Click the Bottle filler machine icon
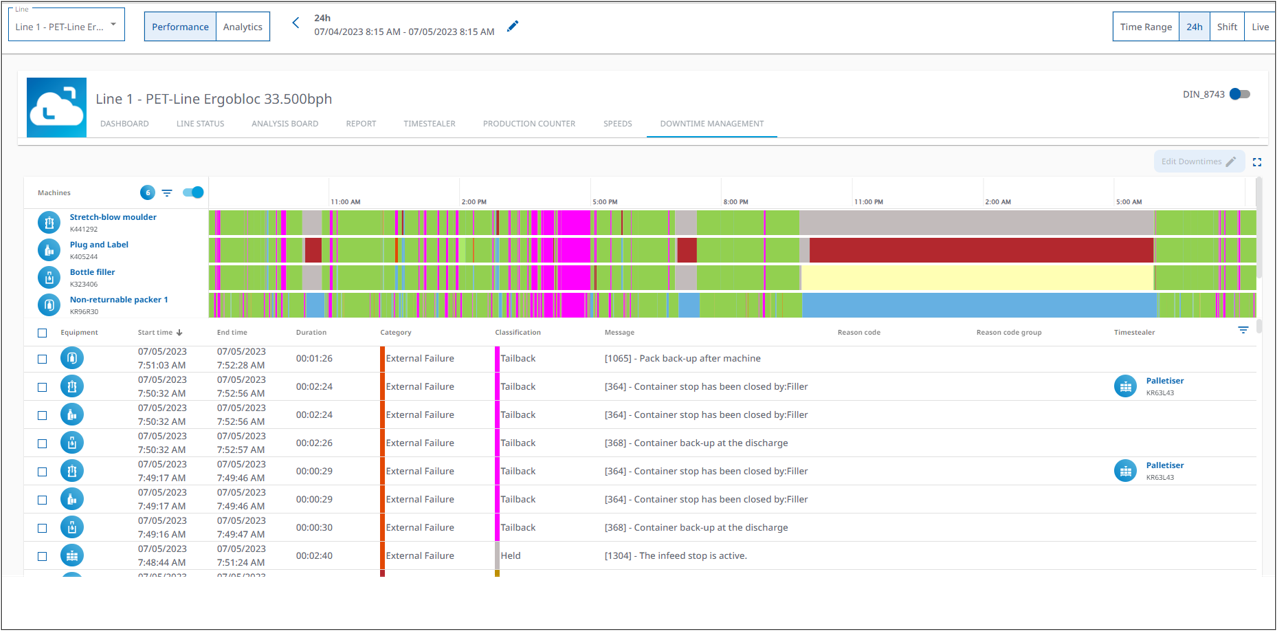Image resolution: width=1277 pixels, height=631 pixels. click(x=48, y=277)
